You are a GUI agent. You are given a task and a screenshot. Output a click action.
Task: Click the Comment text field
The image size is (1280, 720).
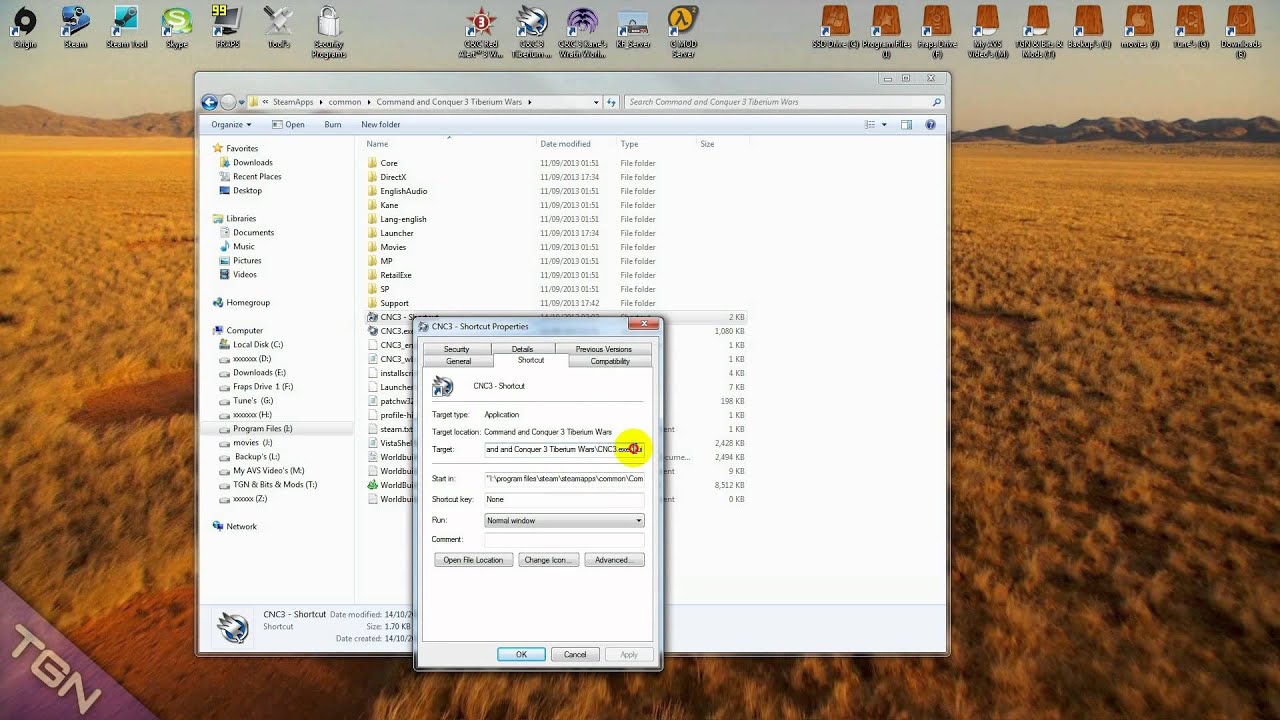pyautogui.click(x=564, y=540)
